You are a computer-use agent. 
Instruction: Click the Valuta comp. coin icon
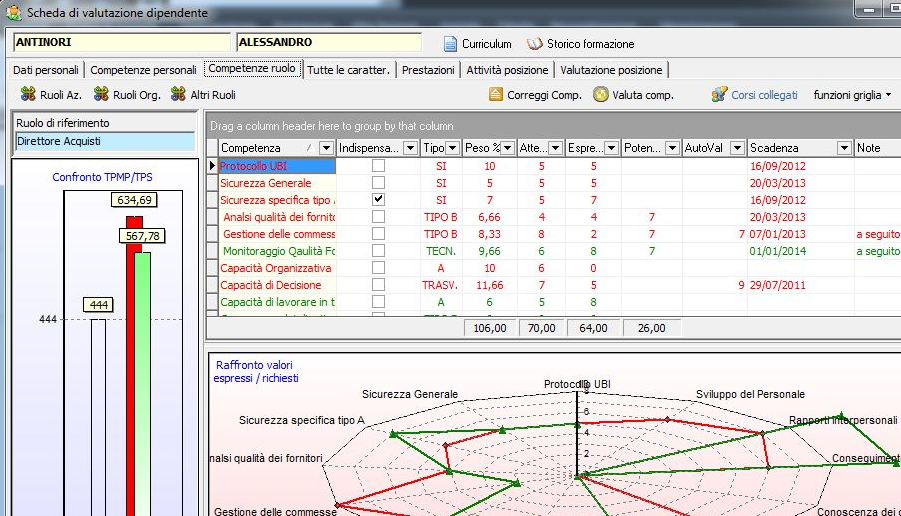[x=600, y=94]
